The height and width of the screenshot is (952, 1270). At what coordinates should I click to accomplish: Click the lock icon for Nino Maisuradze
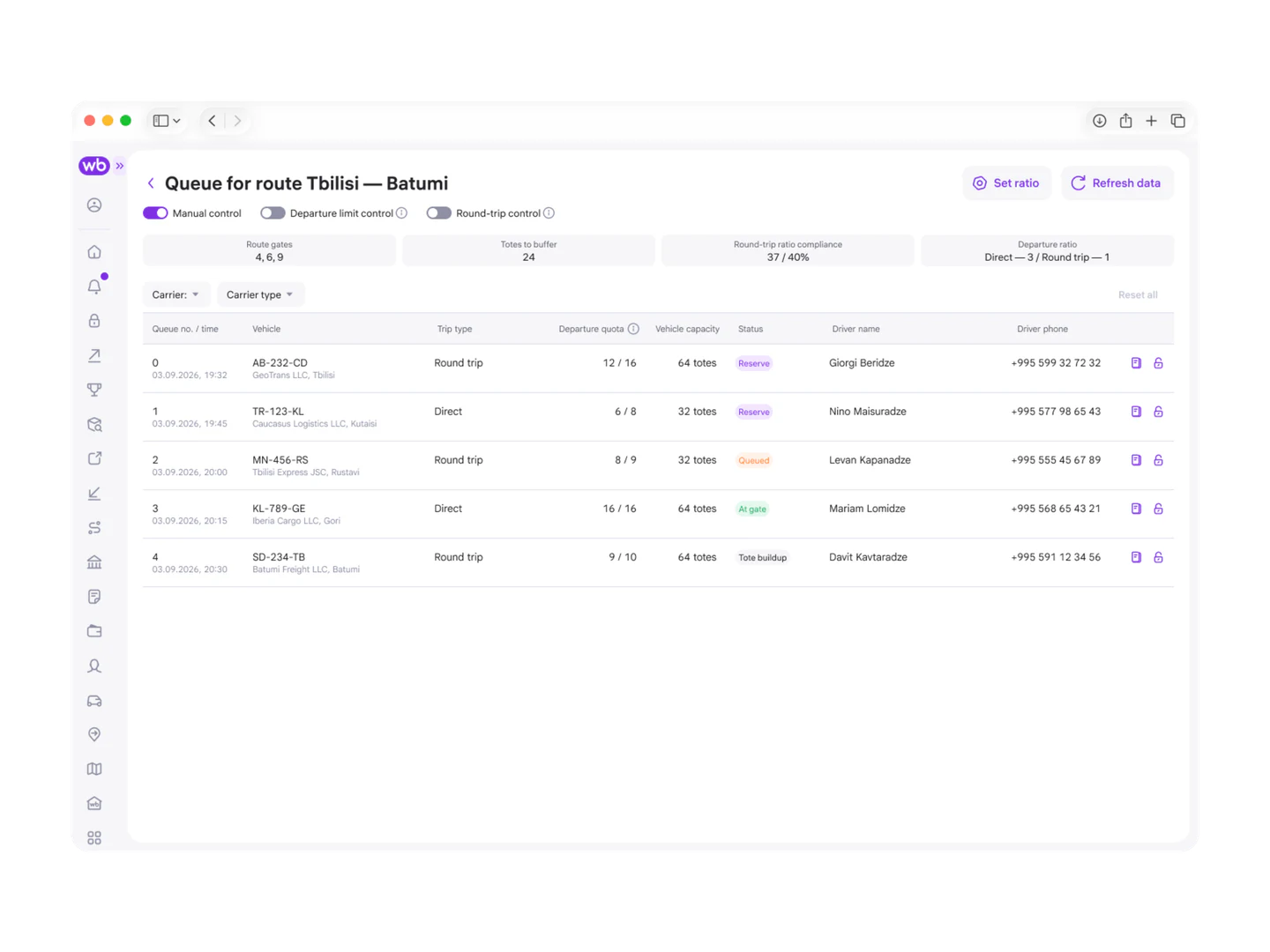click(1159, 412)
